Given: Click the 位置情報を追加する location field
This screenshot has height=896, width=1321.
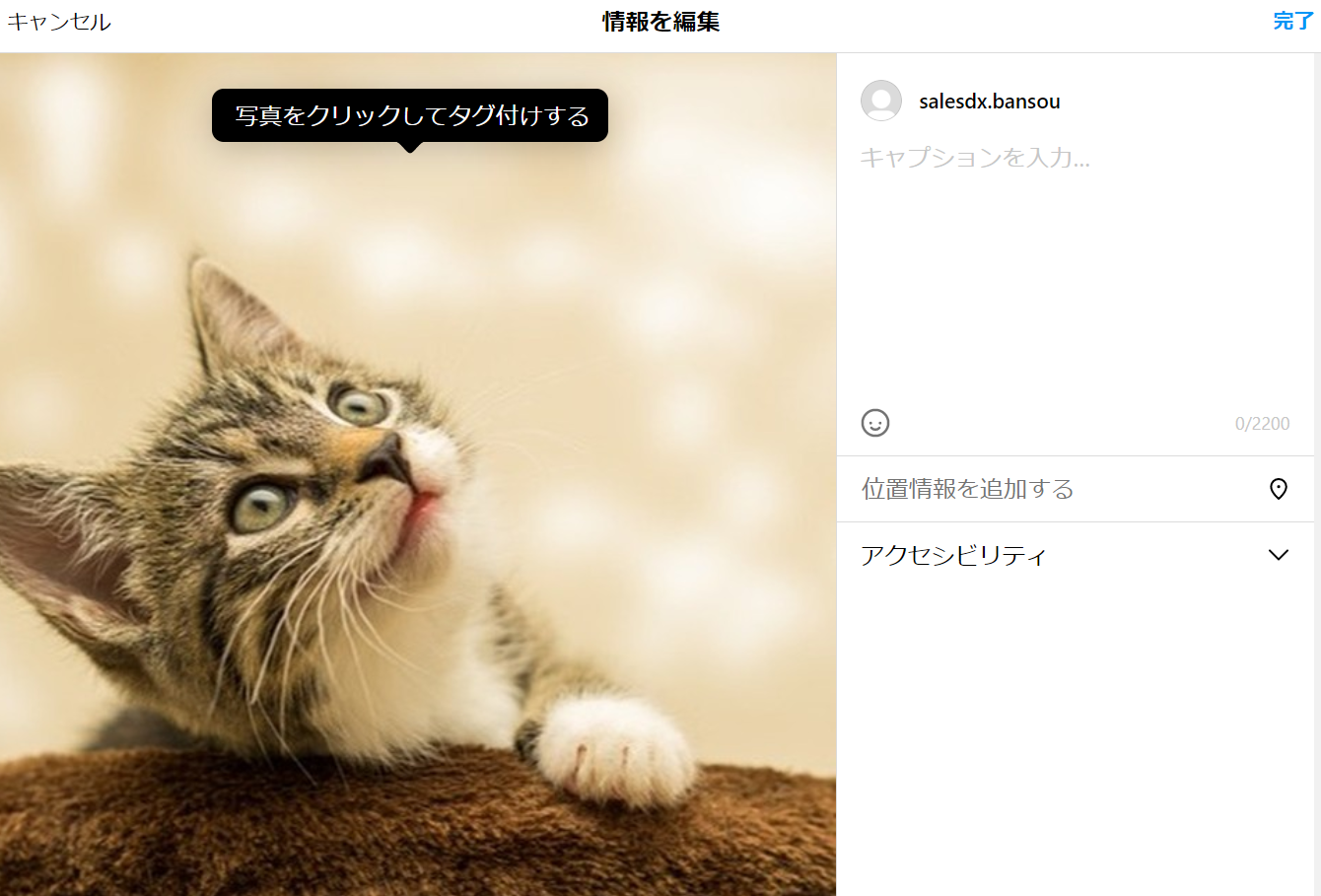Looking at the screenshot, I should 1075,489.
